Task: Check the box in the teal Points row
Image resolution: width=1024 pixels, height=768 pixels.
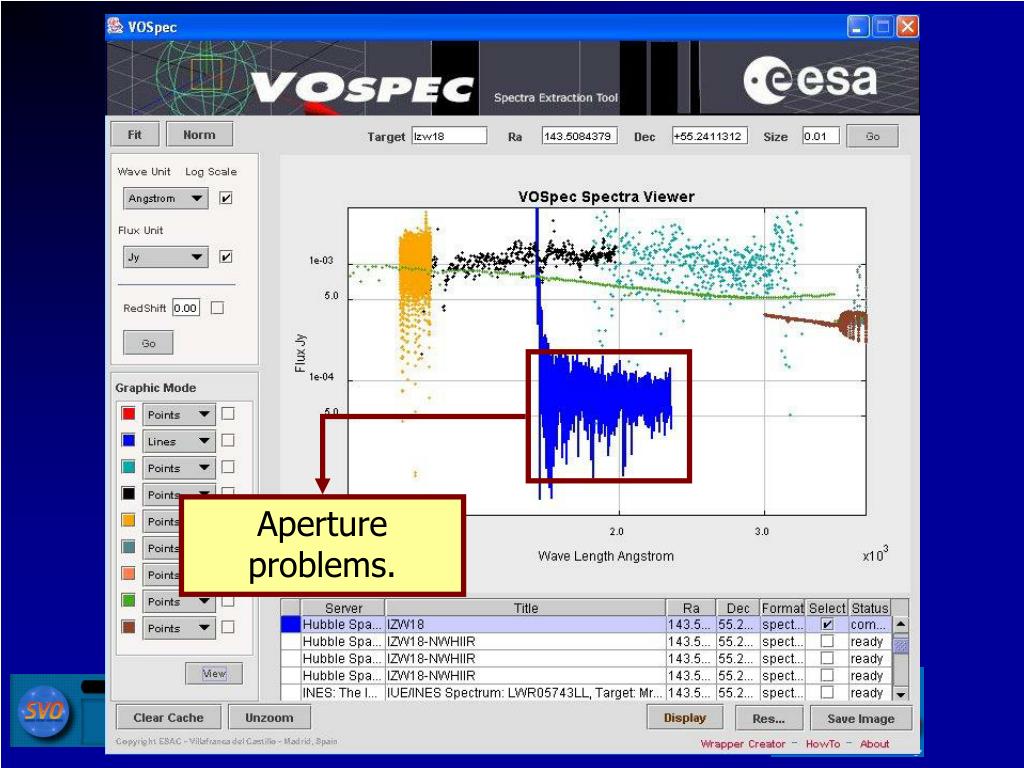Action: point(228,467)
